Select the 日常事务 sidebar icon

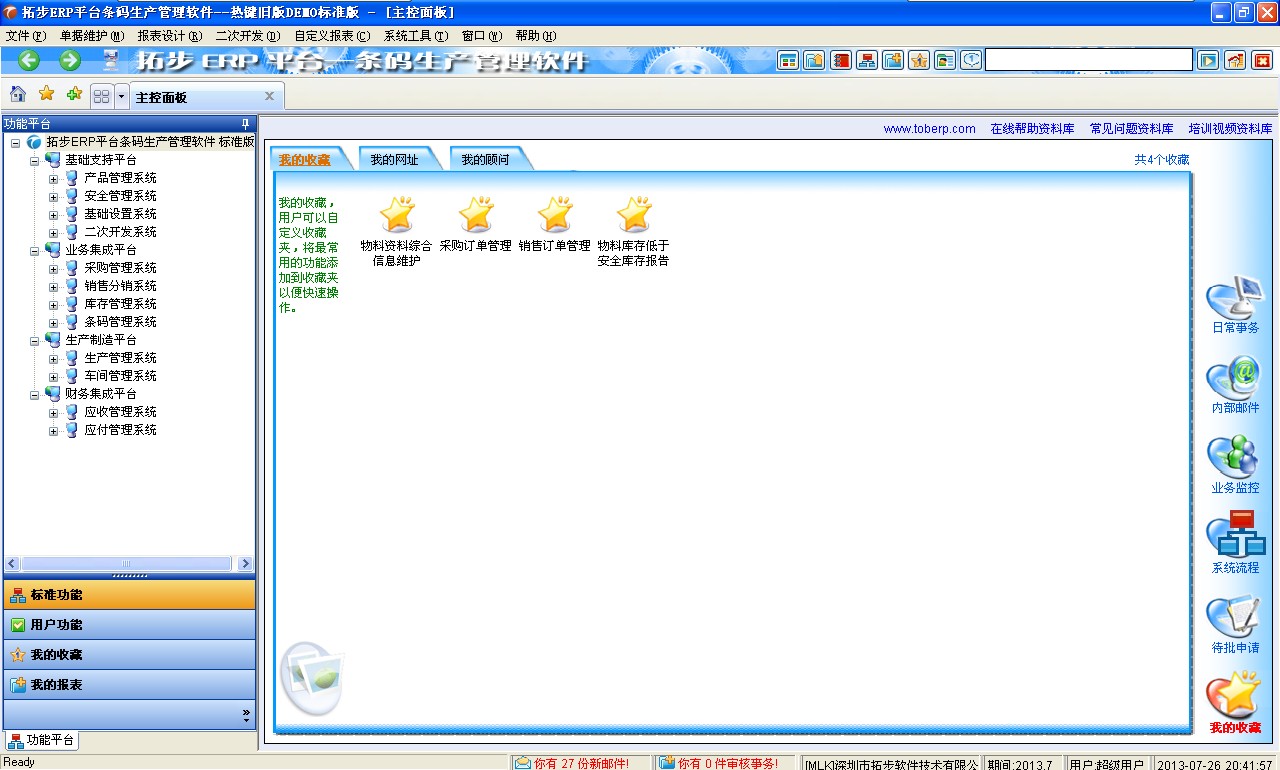tap(1235, 297)
